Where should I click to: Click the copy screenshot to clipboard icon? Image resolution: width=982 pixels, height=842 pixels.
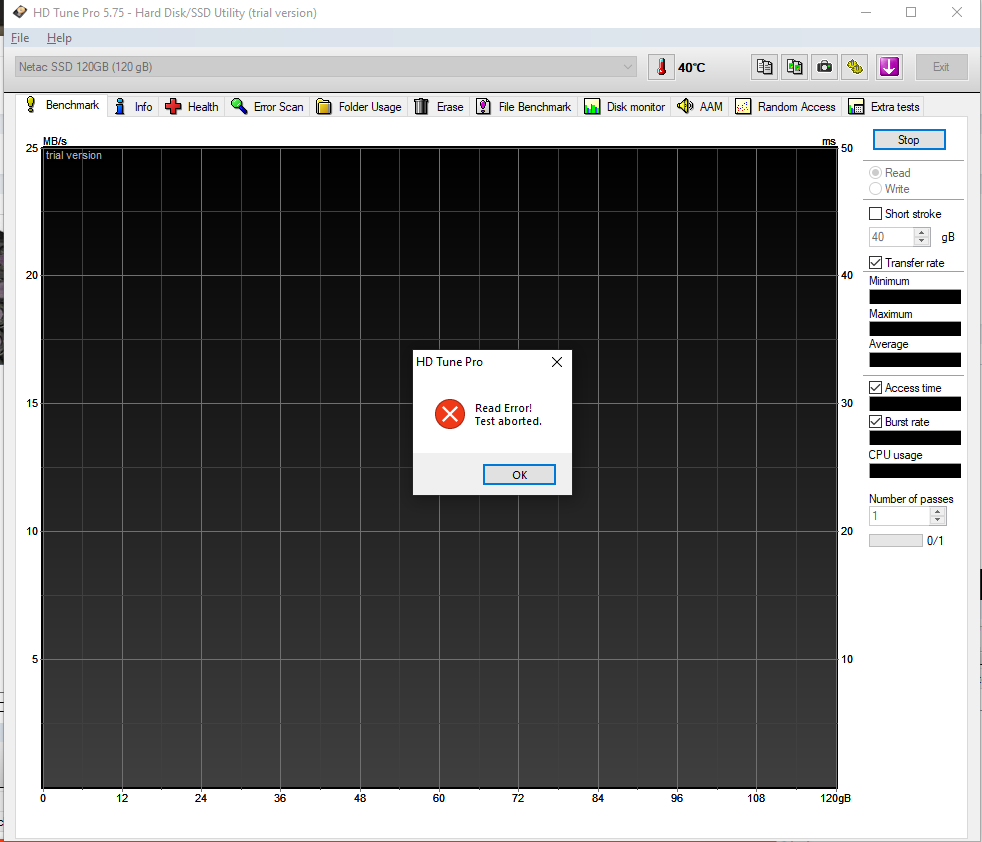point(794,67)
